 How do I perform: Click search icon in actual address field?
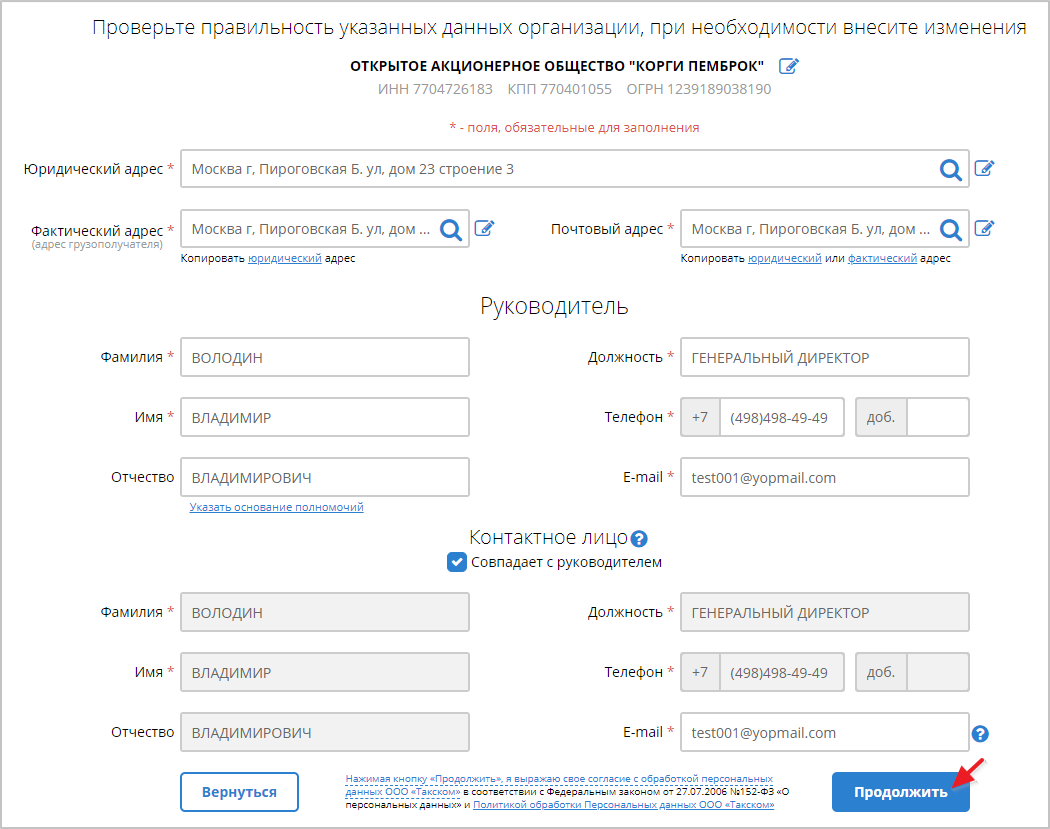click(x=451, y=230)
